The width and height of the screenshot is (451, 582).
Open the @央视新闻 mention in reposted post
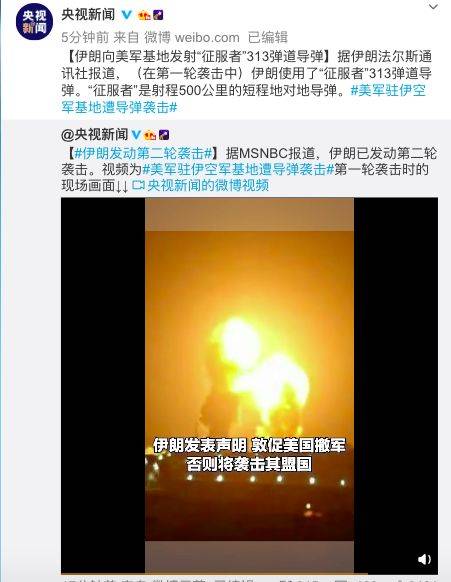pos(95,135)
